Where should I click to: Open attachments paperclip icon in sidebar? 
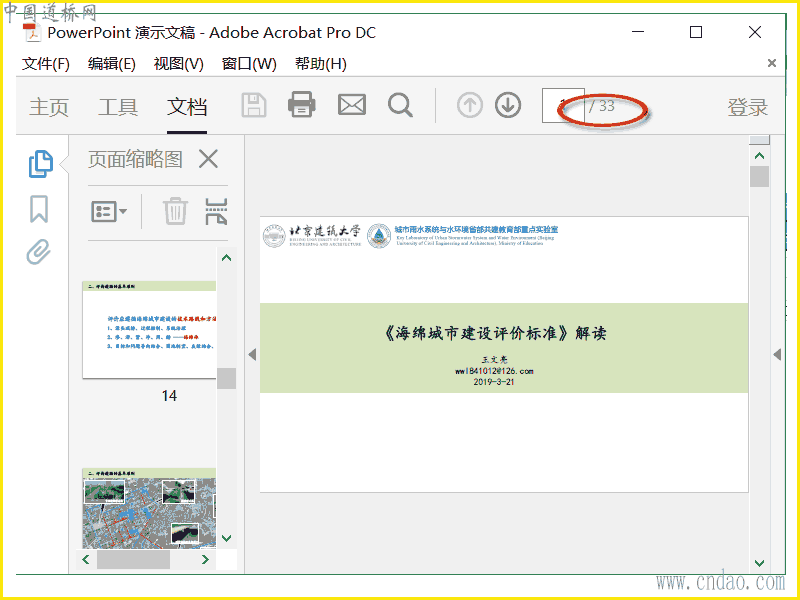point(39,252)
